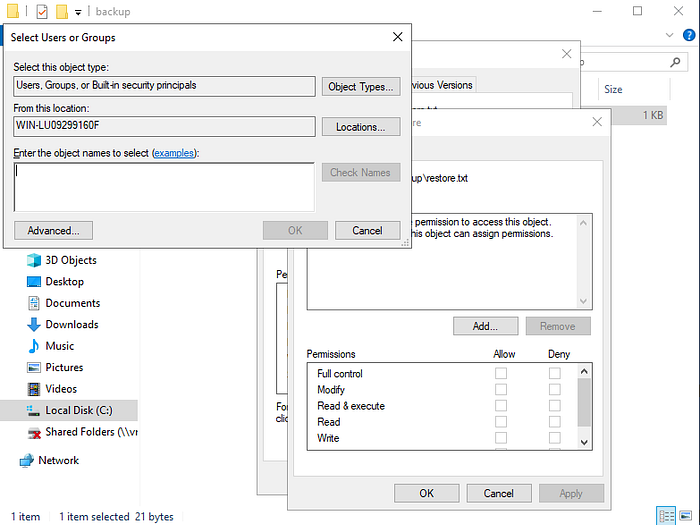Click Remove in the Permissions dialog

[558, 326]
